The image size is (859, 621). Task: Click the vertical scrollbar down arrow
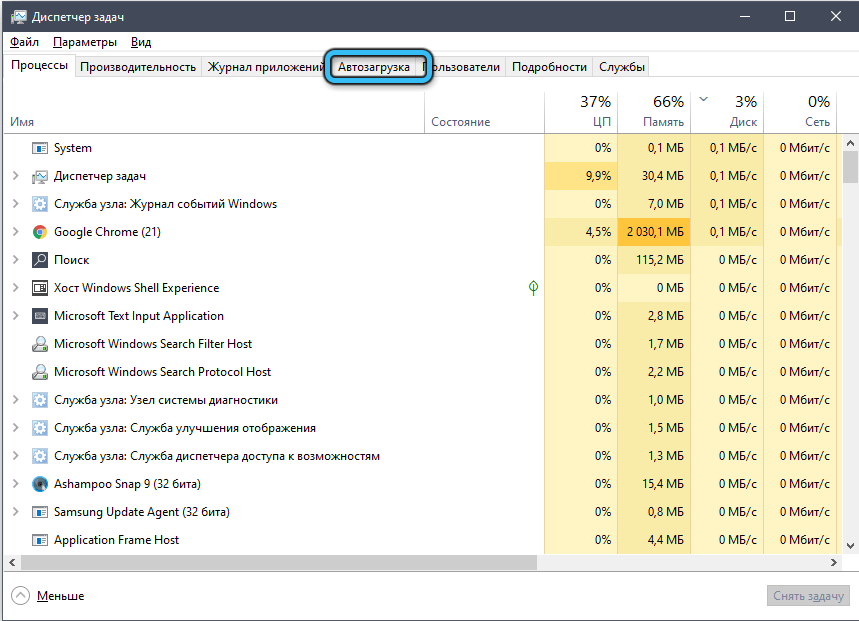tap(850, 545)
